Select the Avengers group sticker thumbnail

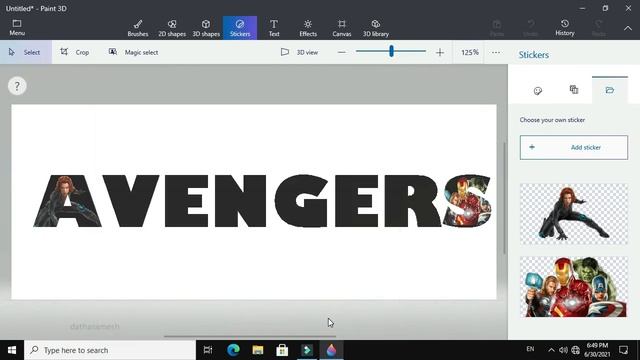[574, 287]
